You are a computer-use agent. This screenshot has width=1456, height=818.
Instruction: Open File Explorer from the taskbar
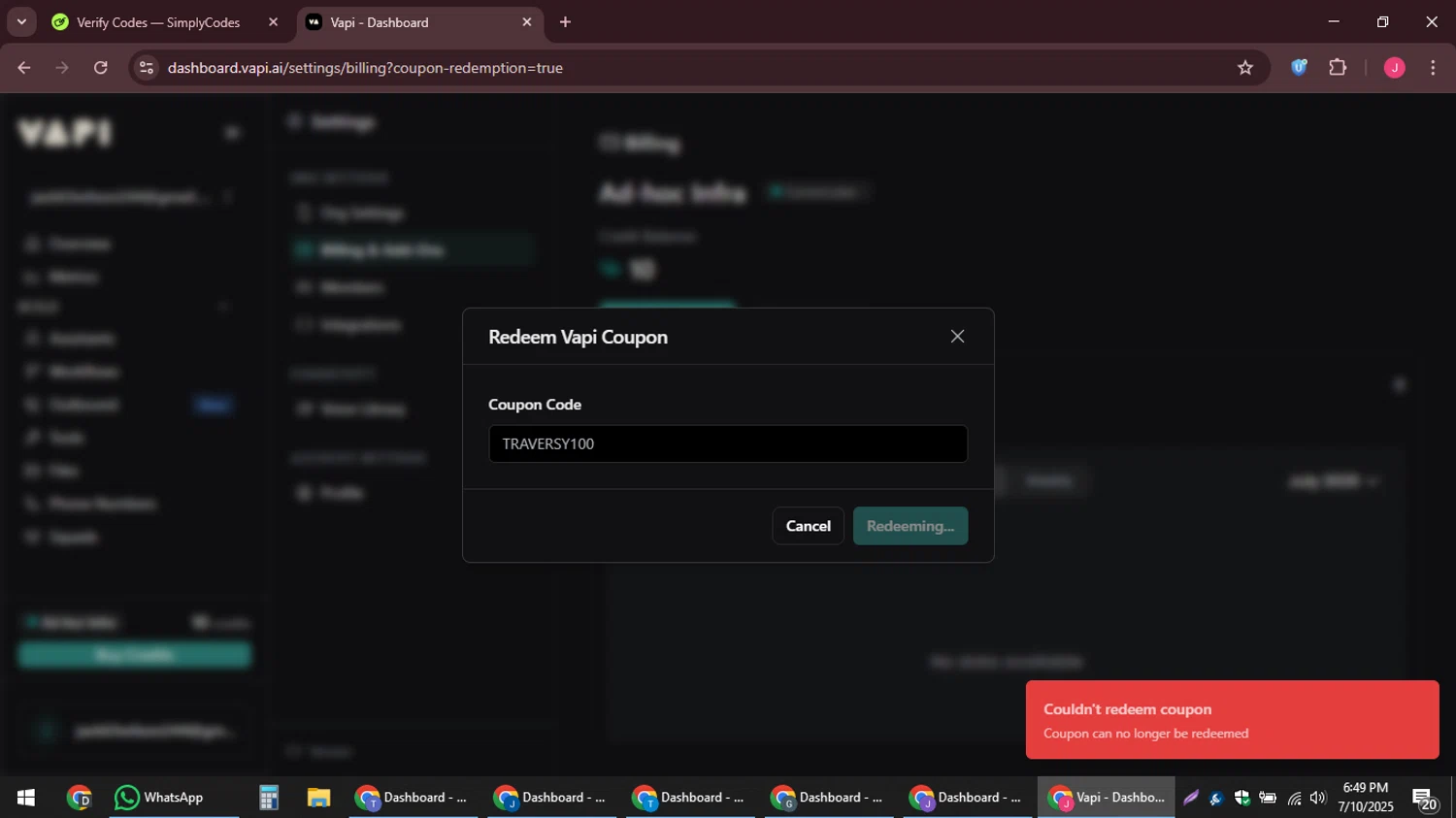click(x=318, y=798)
